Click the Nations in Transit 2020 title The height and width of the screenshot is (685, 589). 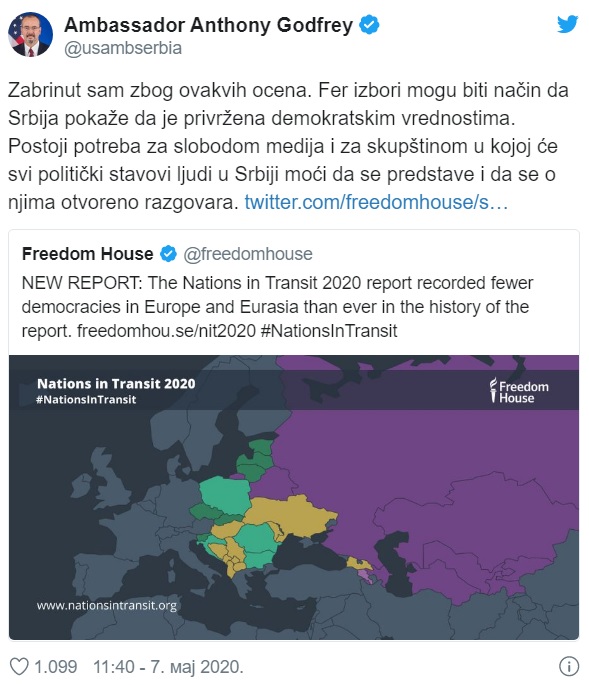point(116,384)
